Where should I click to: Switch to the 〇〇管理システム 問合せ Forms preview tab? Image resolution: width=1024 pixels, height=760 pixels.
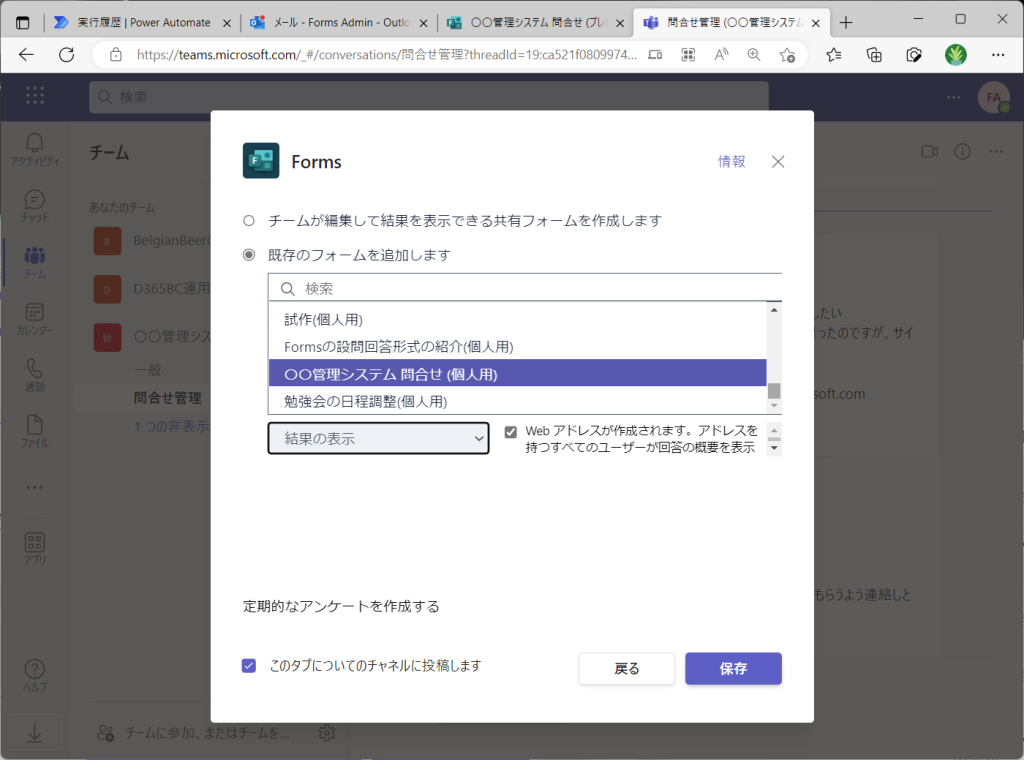tap(536, 23)
